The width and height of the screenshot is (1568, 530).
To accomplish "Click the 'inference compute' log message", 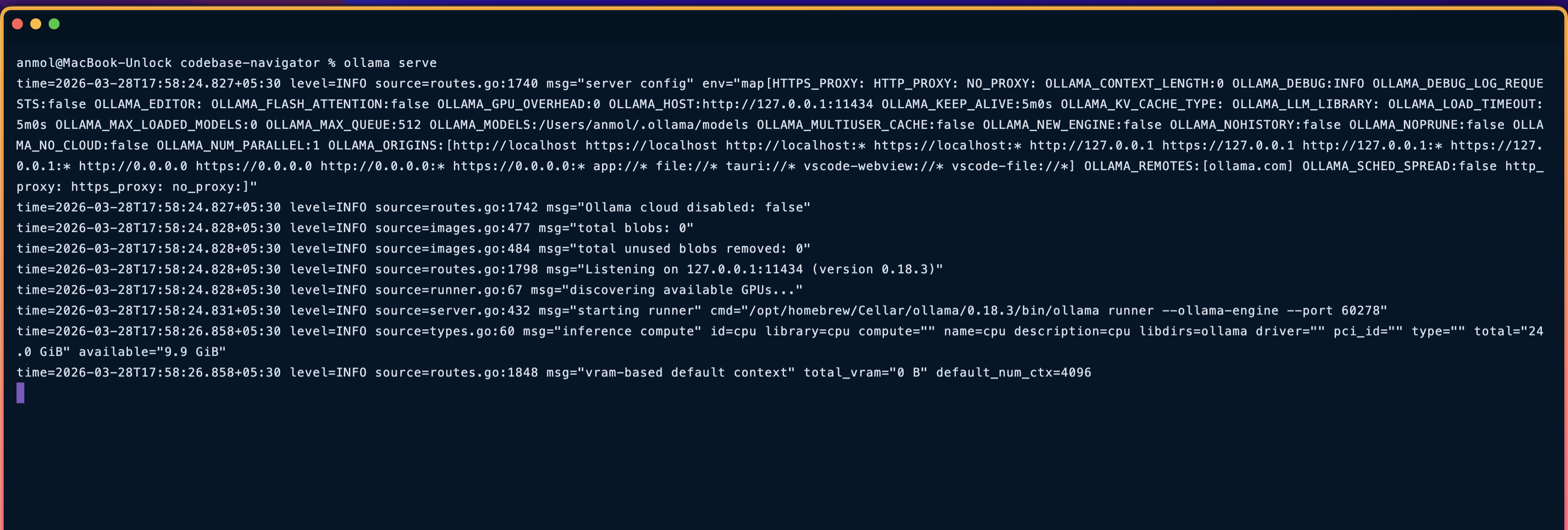I will coord(630,331).
